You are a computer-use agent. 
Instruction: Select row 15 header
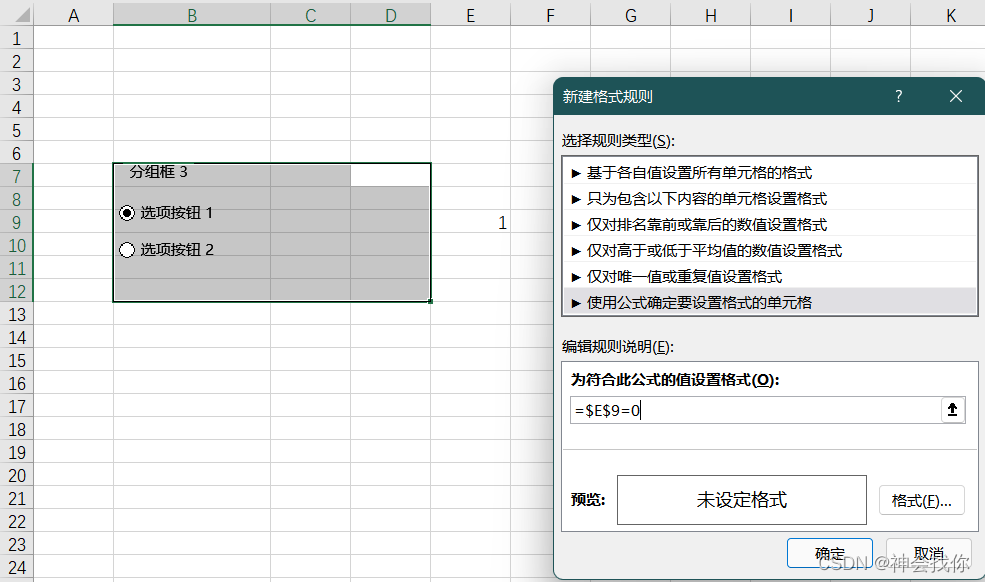click(16, 361)
